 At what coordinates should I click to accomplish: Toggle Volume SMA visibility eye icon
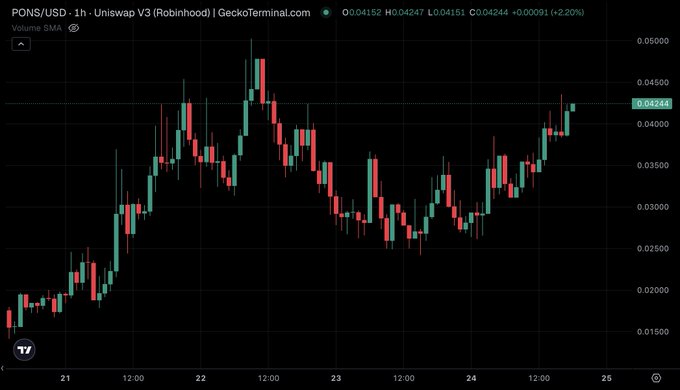74,28
